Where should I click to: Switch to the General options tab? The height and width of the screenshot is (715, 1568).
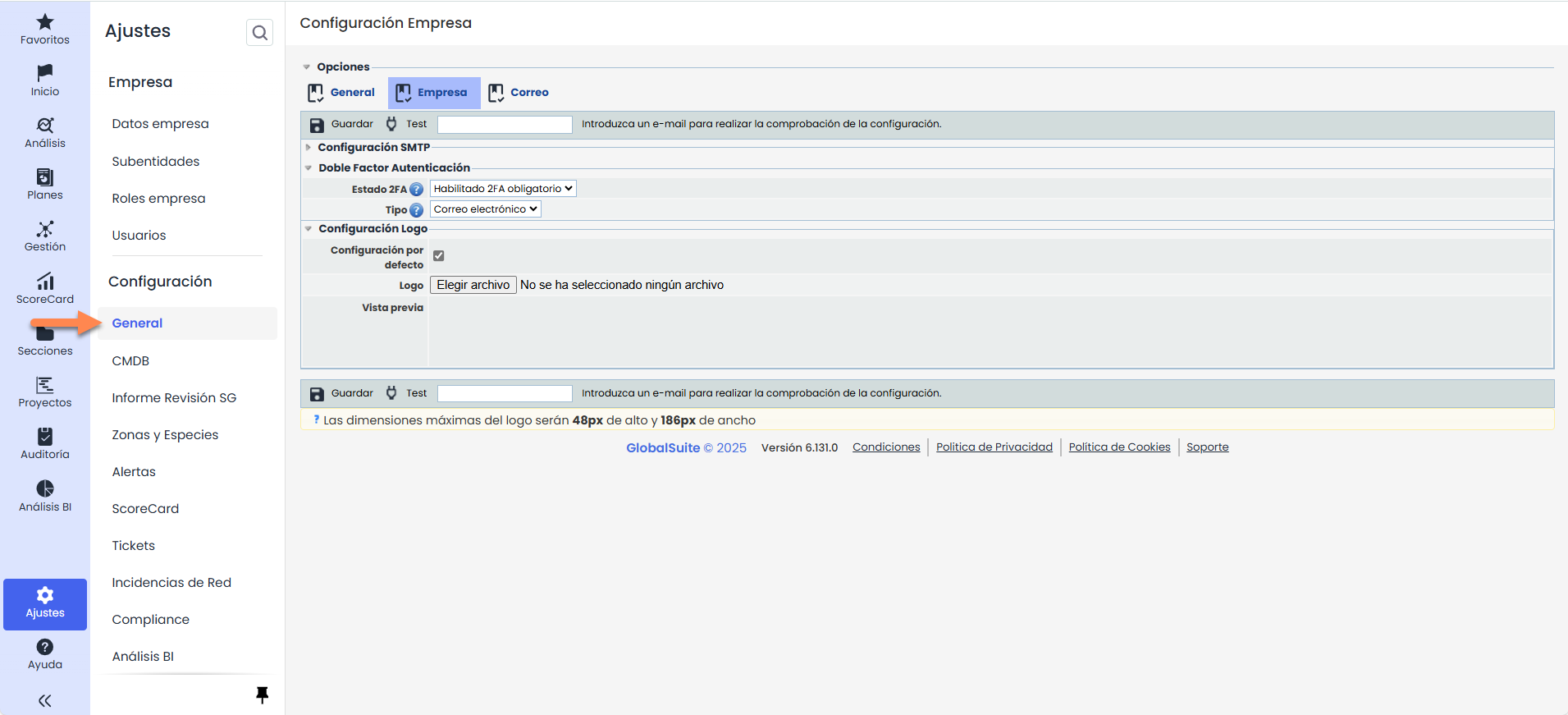[341, 93]
